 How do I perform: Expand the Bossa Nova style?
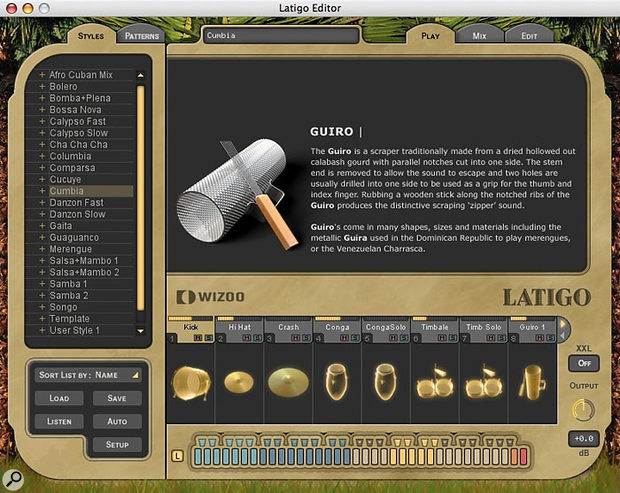42,110
